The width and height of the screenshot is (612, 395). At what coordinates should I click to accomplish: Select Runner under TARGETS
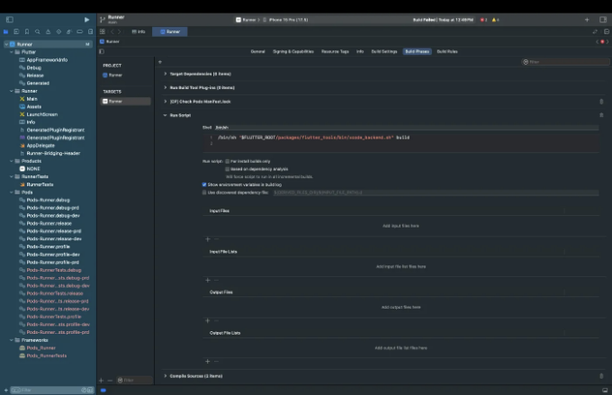tap(126, 101)
